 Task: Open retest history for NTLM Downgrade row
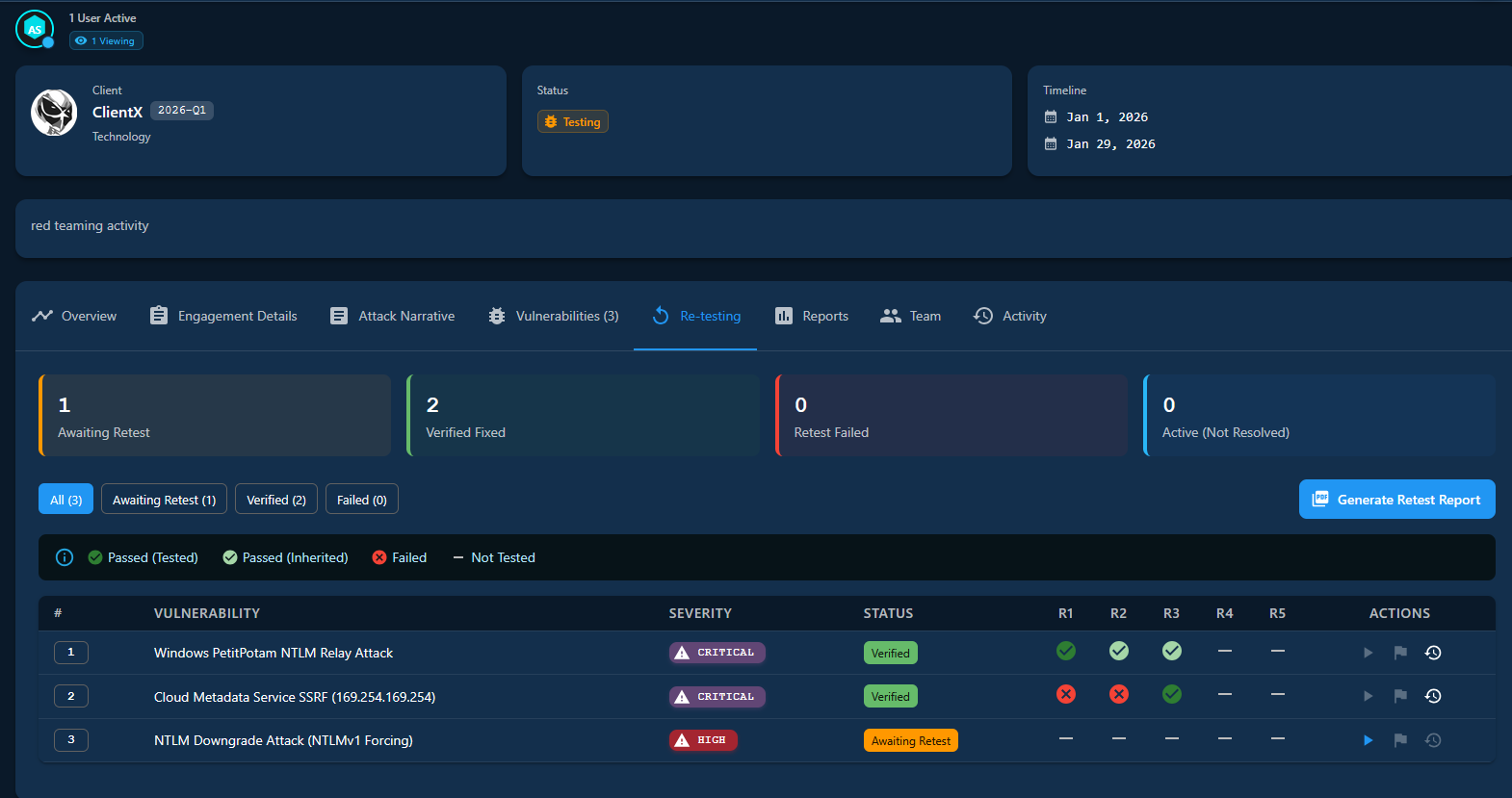(x=1433, y=740)
